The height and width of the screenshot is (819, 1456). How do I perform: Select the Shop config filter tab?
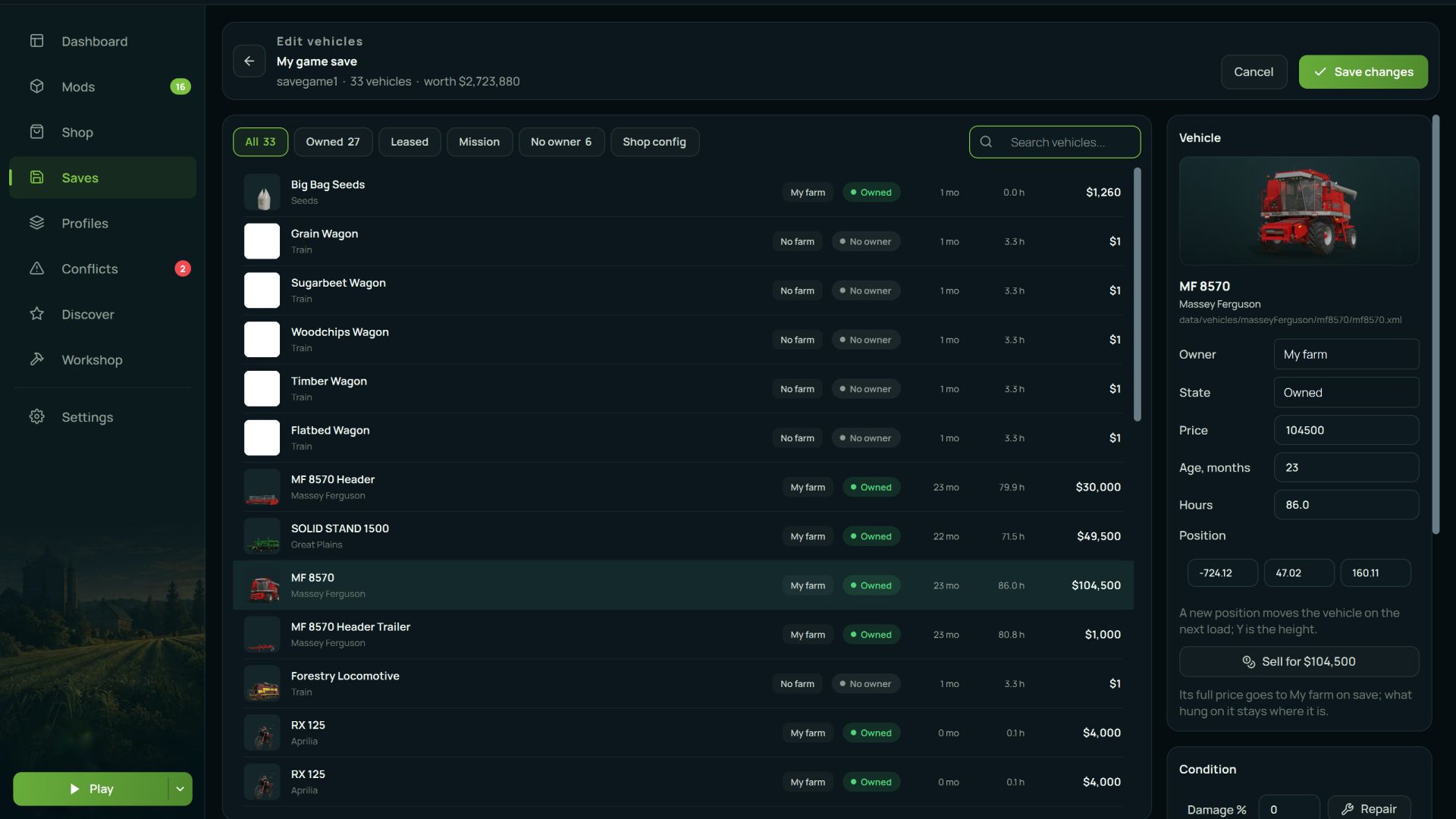[x=654, y=142]
